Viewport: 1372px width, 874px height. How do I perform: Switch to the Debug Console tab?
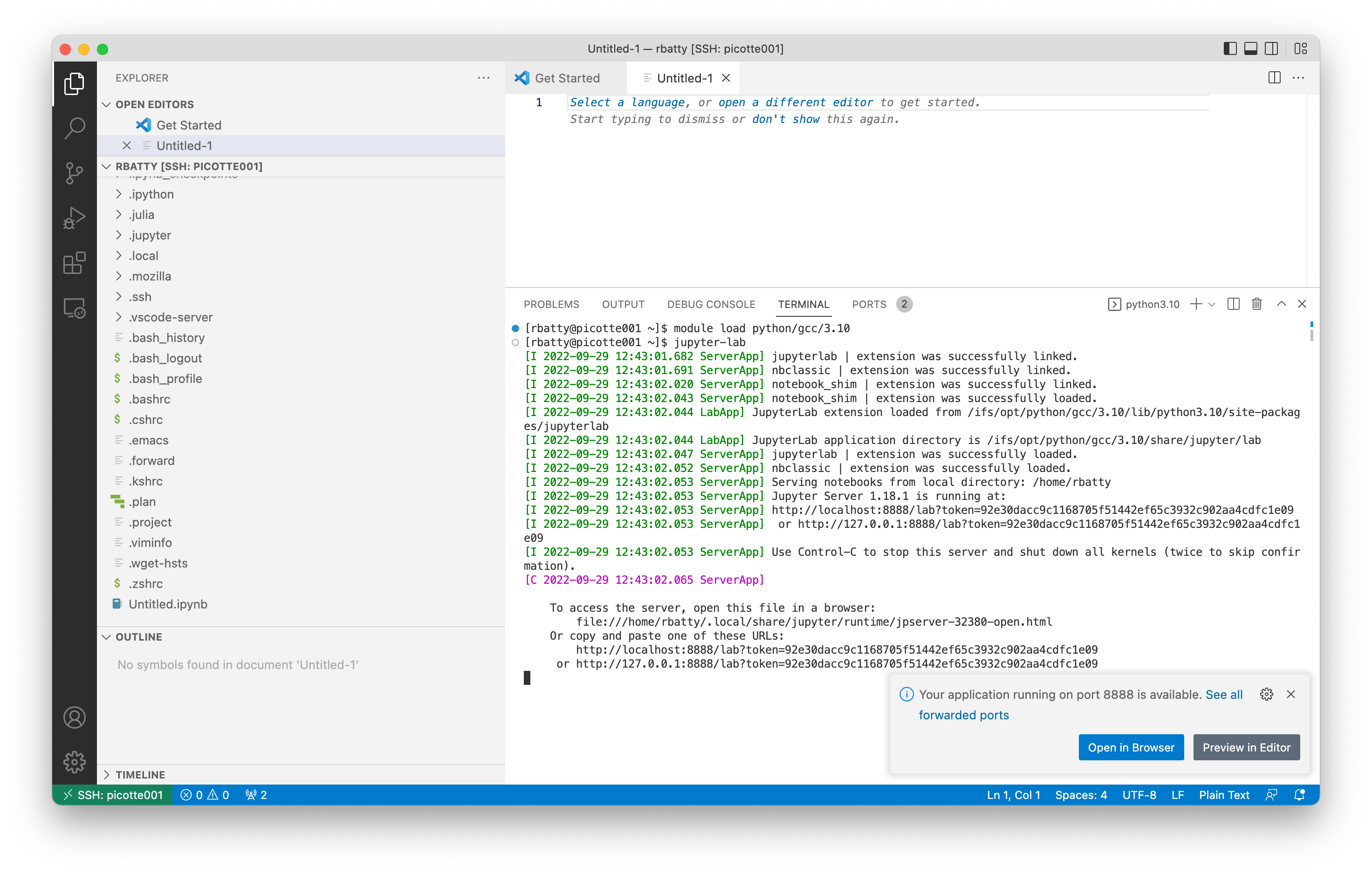pos(711,304)
